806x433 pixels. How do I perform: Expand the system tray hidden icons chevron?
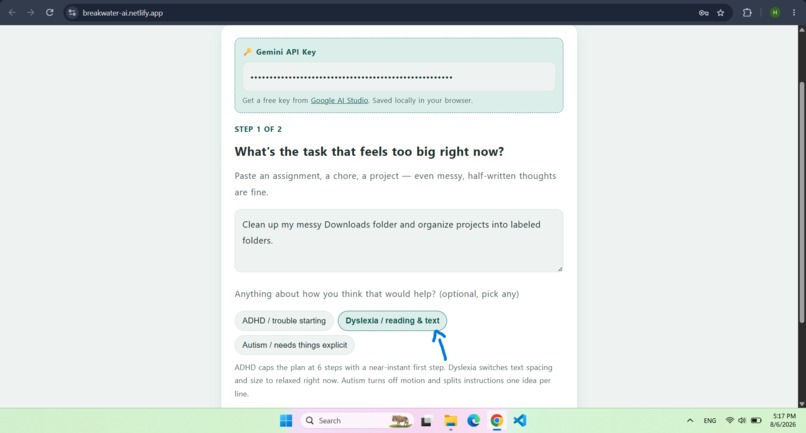(690, 421)
